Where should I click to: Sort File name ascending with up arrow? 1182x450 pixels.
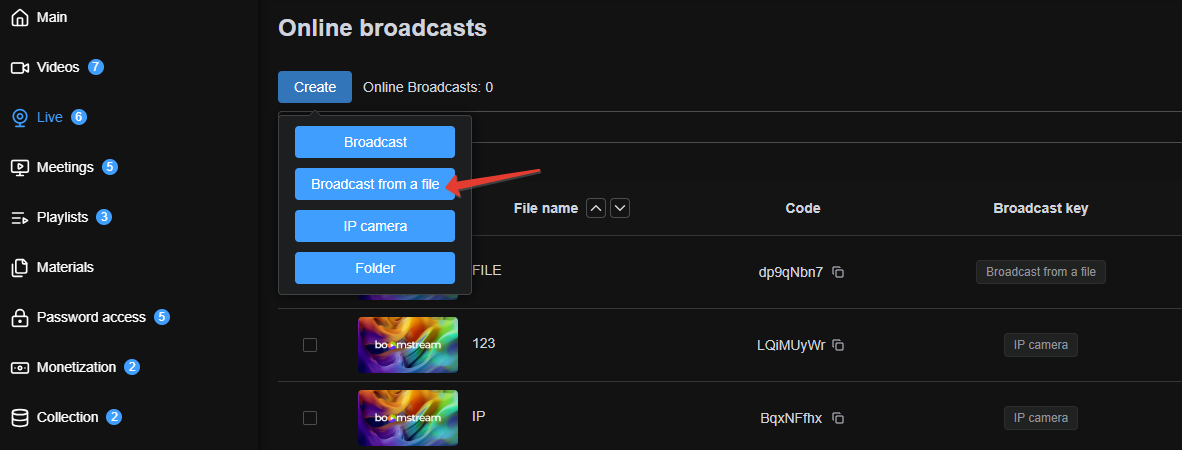click(x=596, y=208)
